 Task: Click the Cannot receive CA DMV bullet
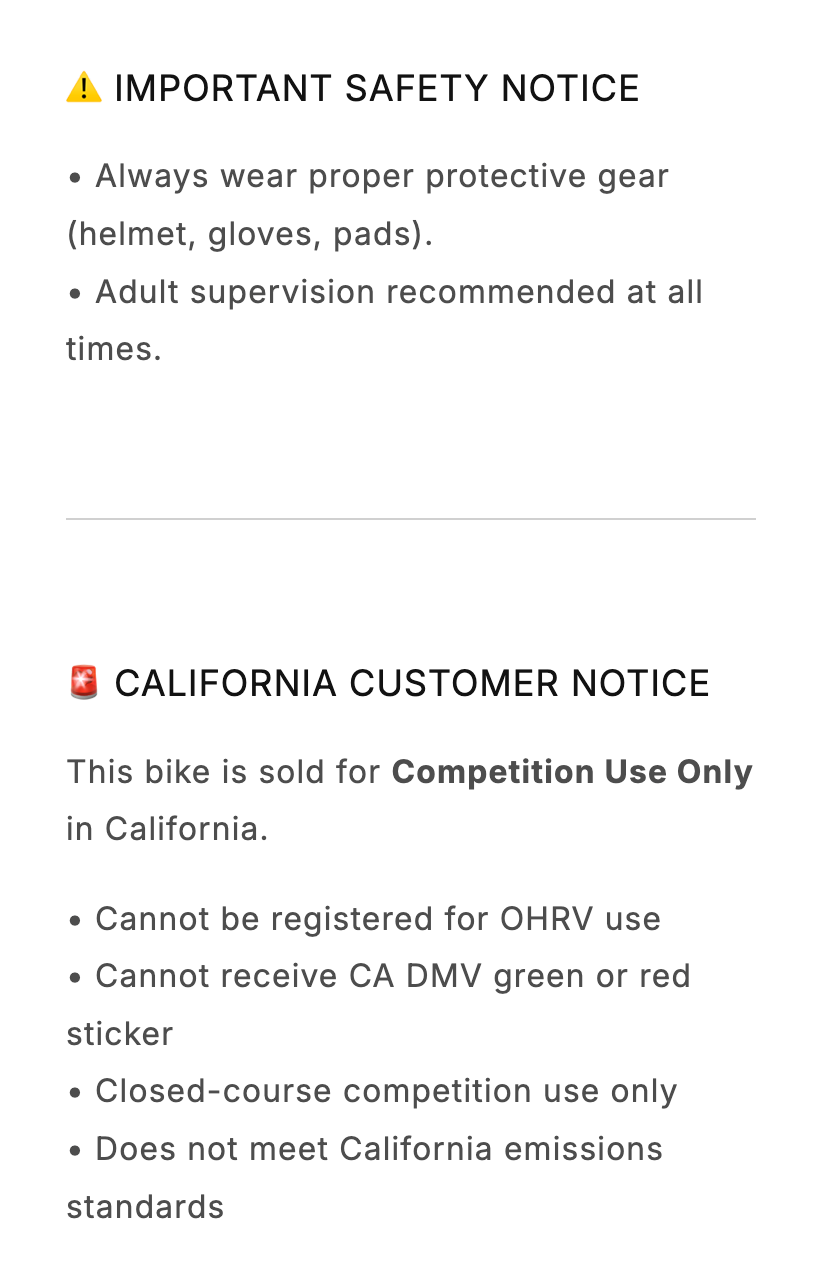click(392, 976)
